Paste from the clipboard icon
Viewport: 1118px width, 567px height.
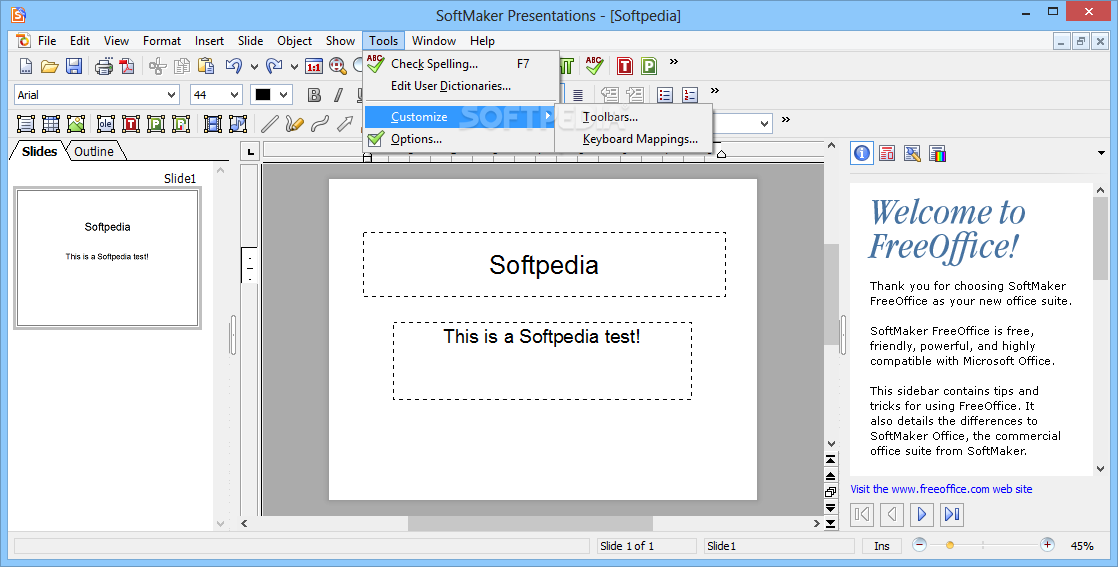coord(206,66)
